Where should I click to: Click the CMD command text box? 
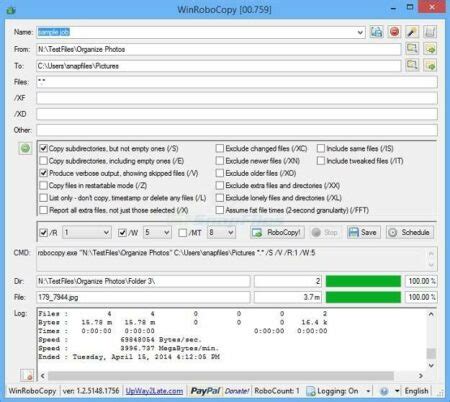click(x=237, y=259)
